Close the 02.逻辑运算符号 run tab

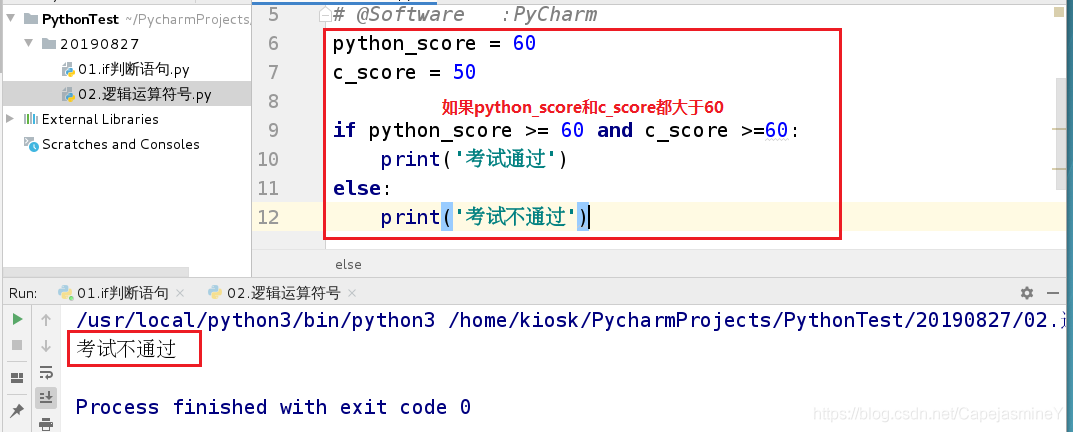click(352, 293)
